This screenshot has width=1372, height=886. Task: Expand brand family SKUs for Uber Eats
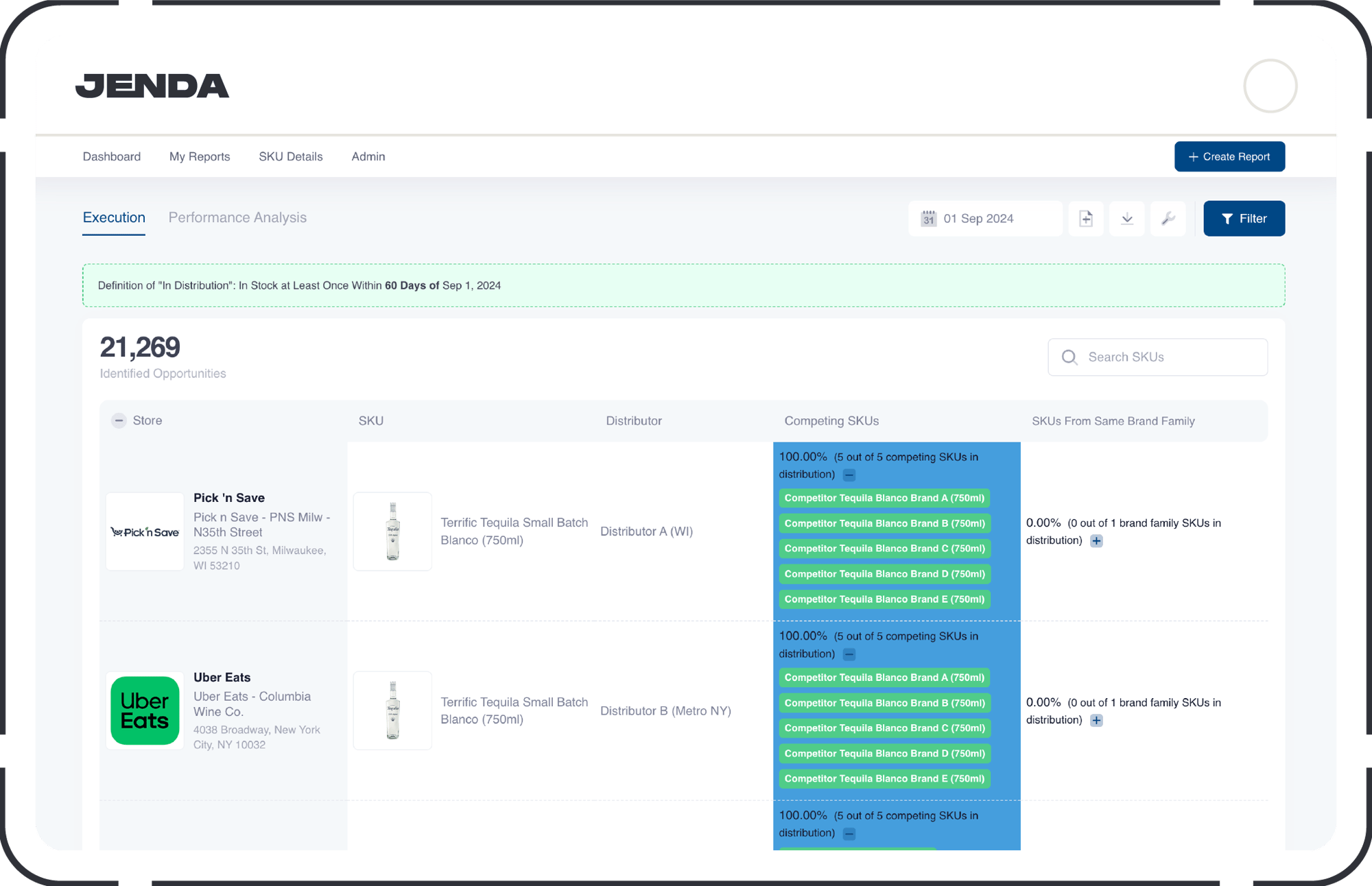pyautogui.click(x=1097, y=720)
